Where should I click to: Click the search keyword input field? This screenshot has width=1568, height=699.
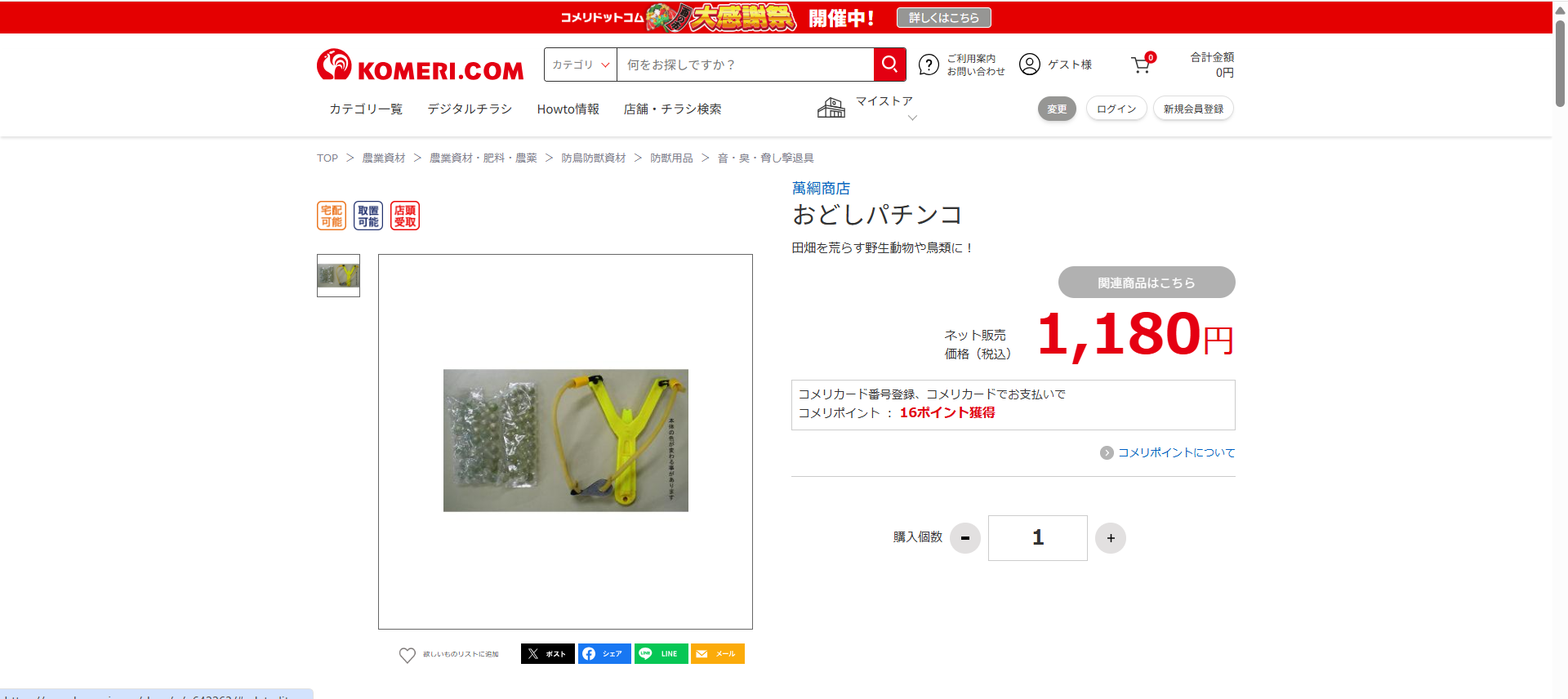tap(745, 65)
